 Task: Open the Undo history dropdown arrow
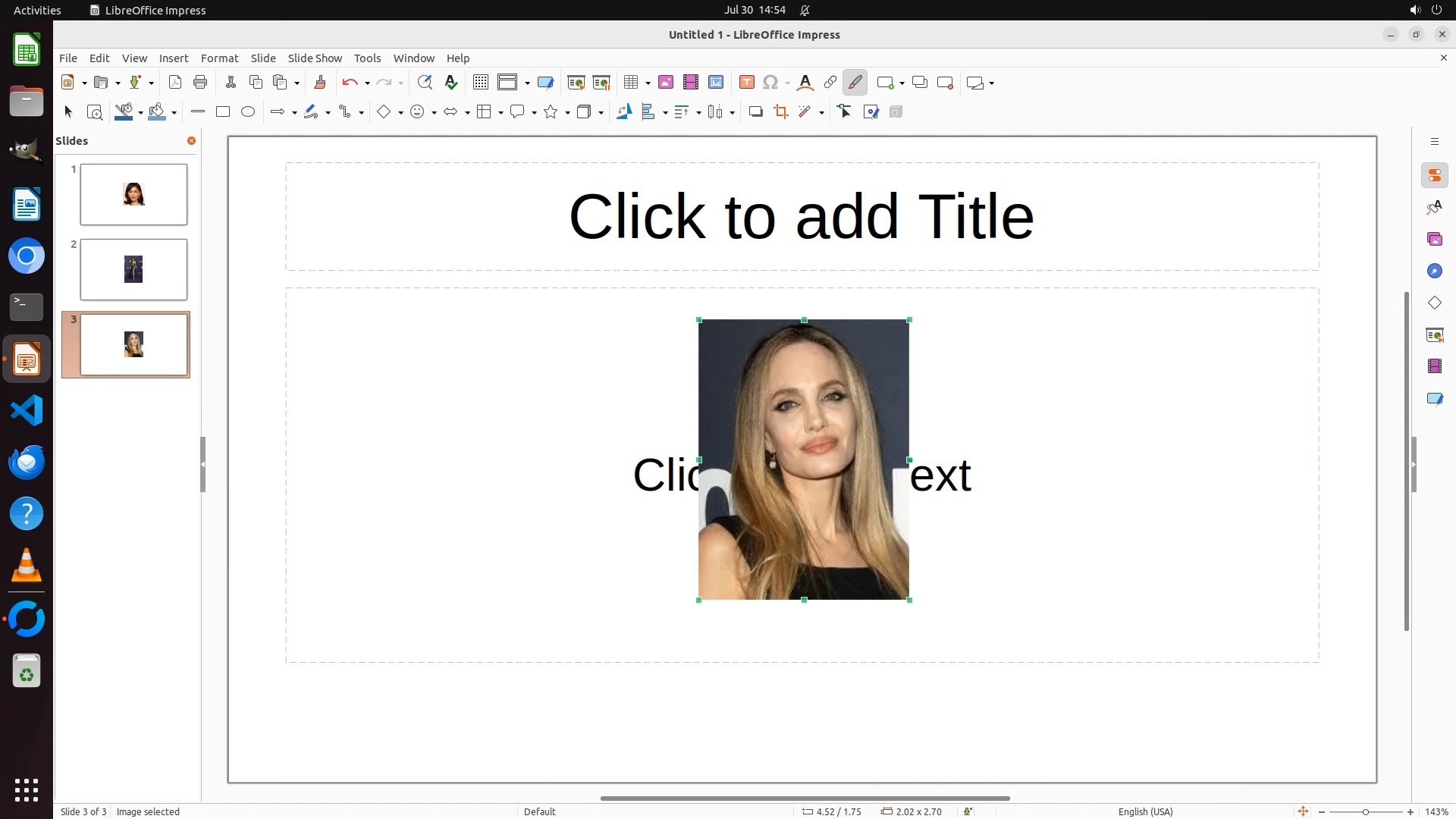(x=367, y=83)
